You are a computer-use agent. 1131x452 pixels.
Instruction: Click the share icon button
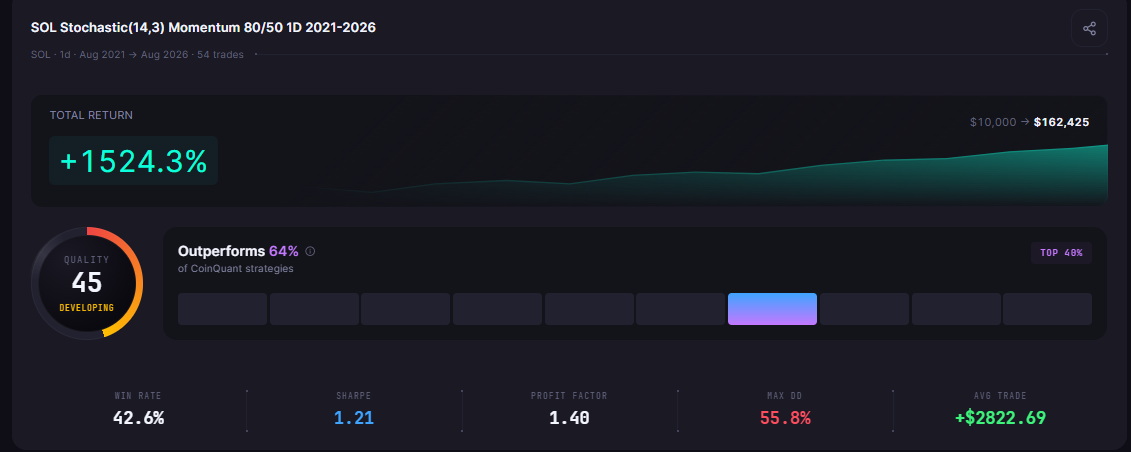coord(1089,29)
